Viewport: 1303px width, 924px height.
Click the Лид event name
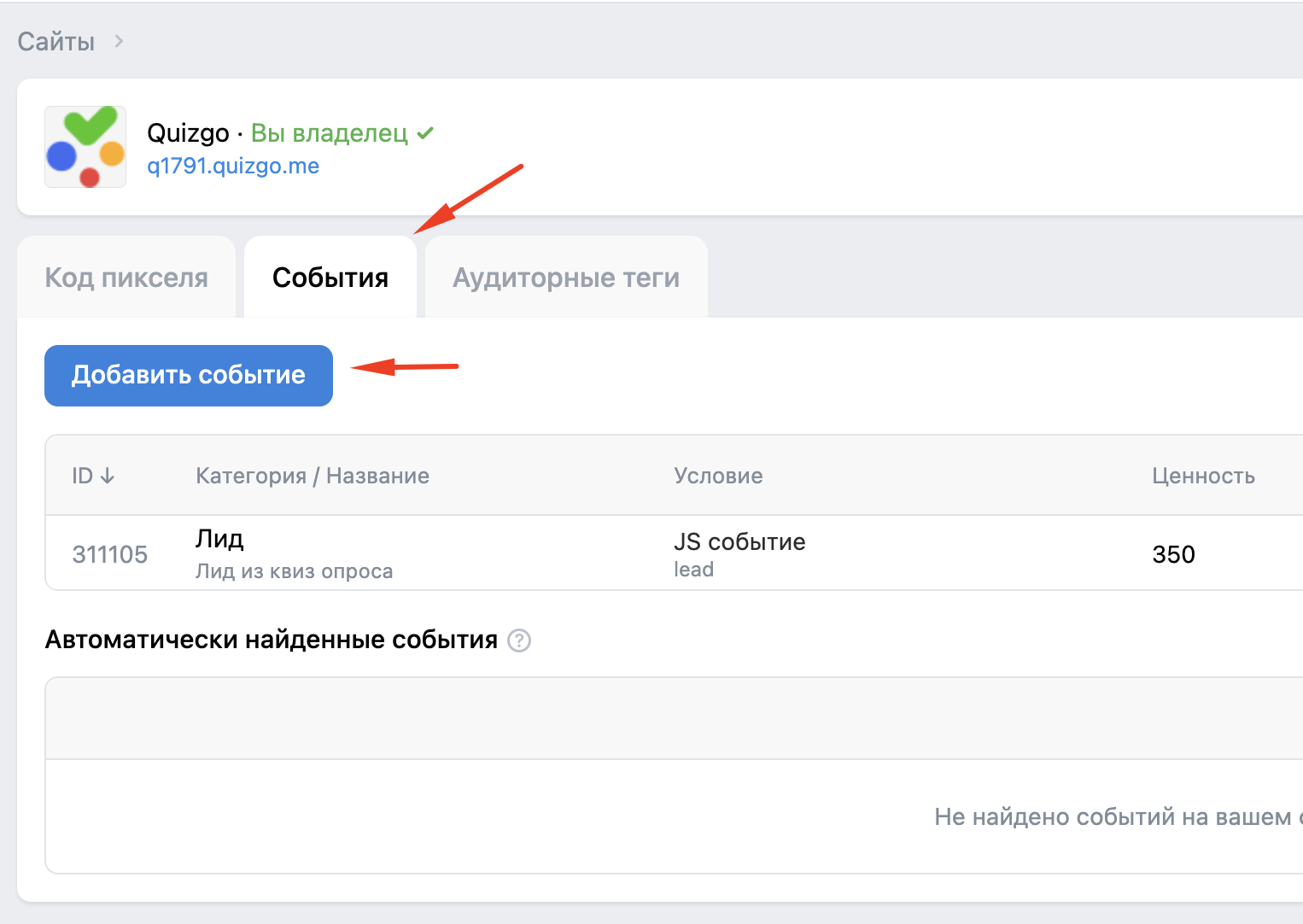pos(219,539)
